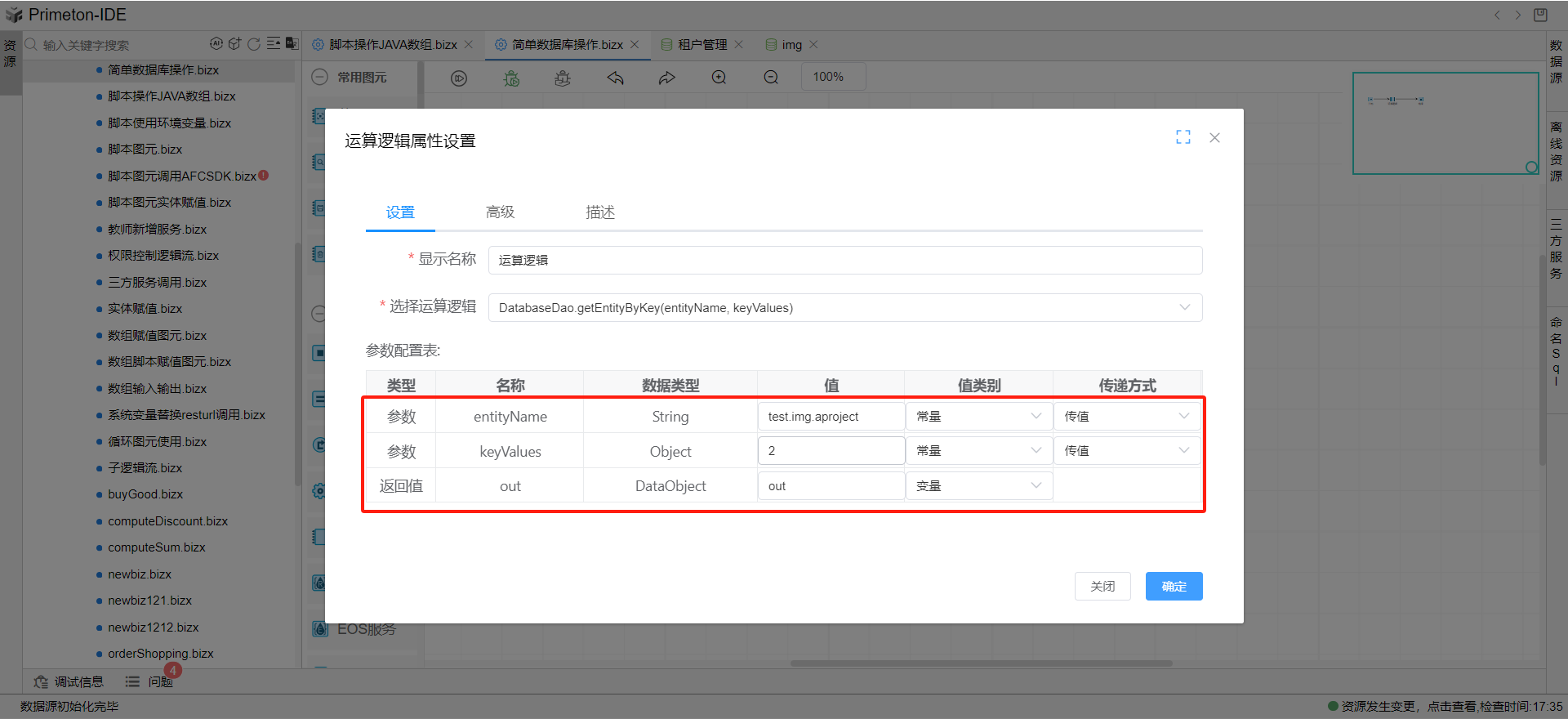Switch to the 描述 tab
This screenshot has width=1568, height=719.
coord(599,212)
